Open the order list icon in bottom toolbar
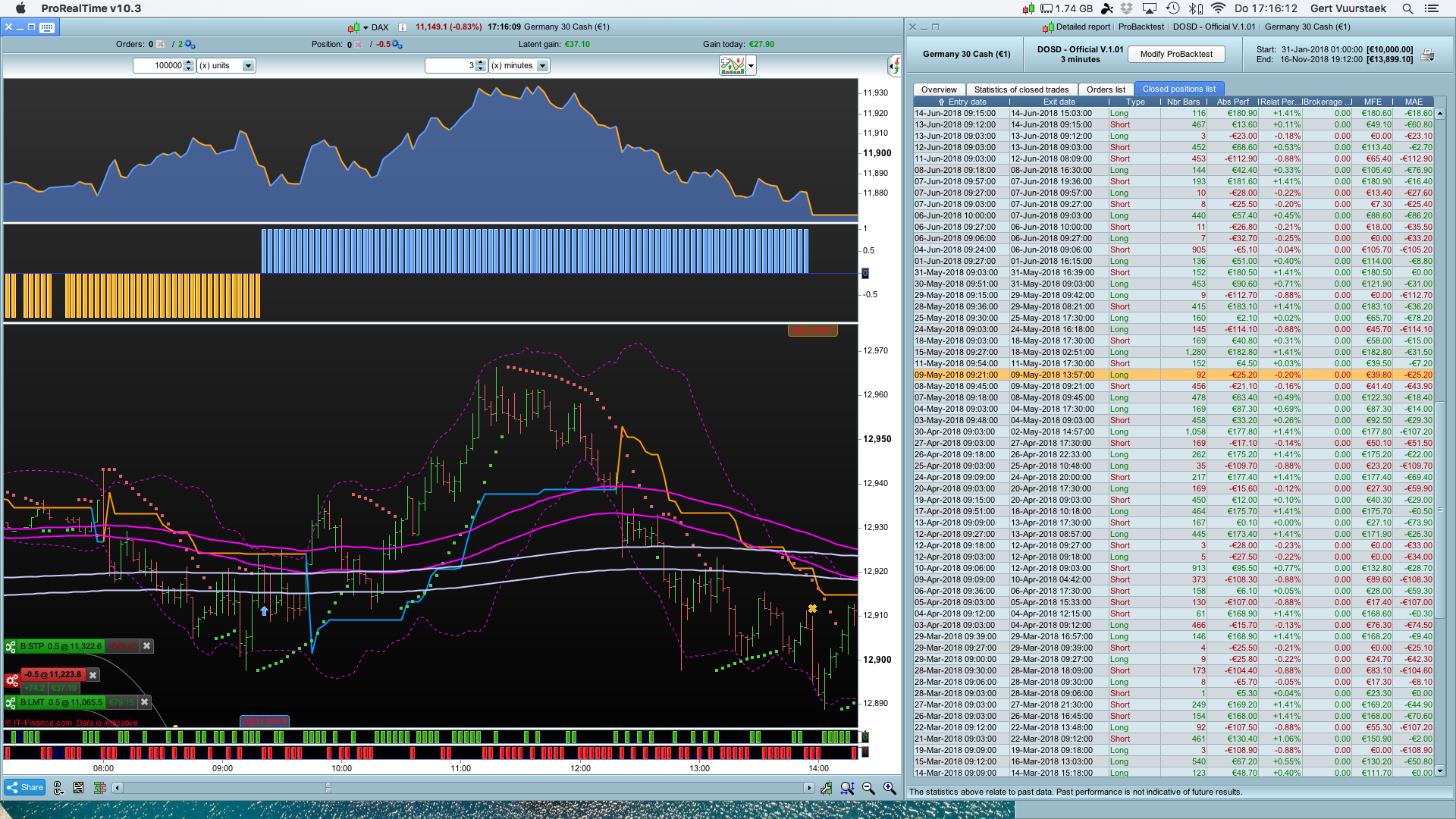This screenshot has width=1456, height=819. point(79,788)
